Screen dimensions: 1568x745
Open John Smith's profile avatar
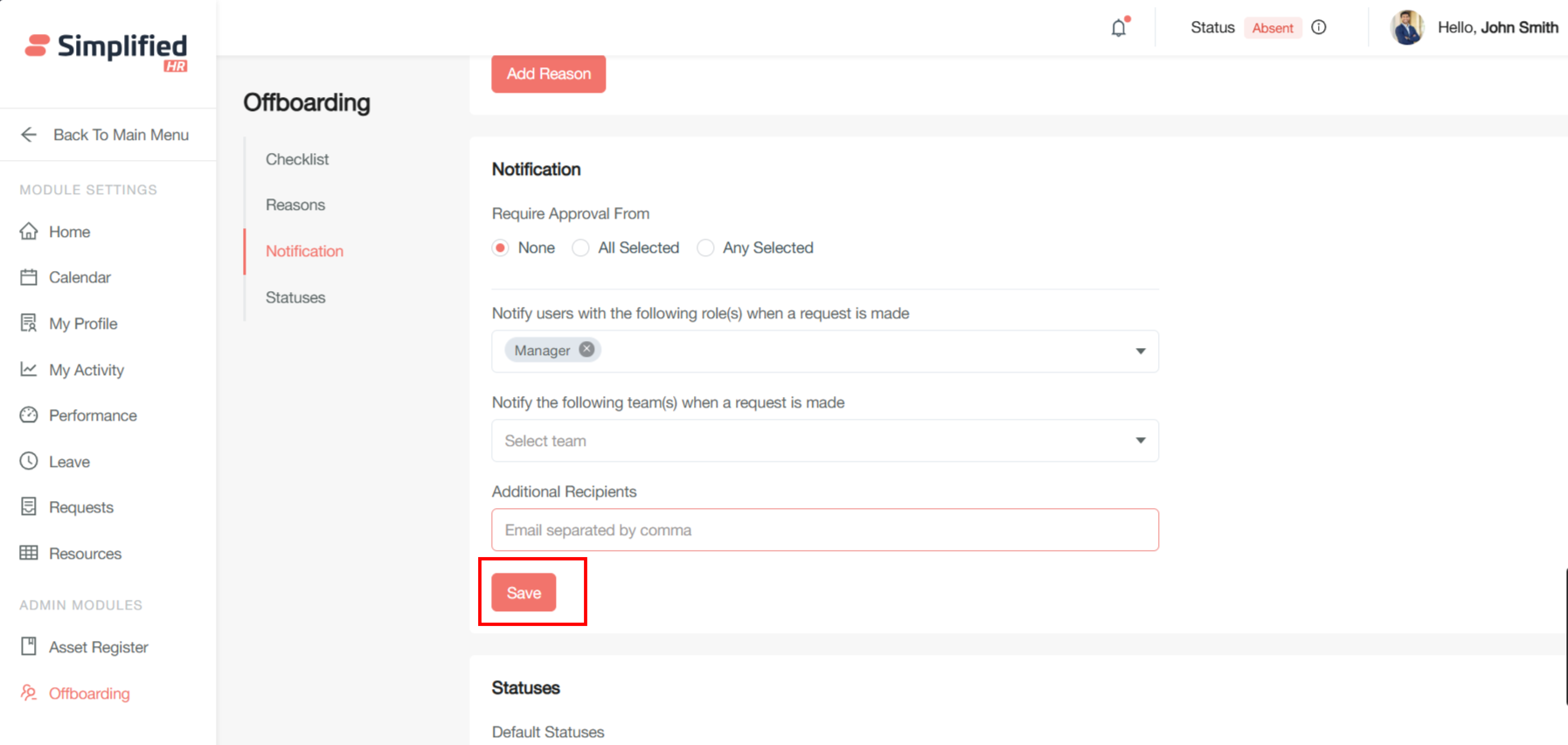(x=1407, y=28)
